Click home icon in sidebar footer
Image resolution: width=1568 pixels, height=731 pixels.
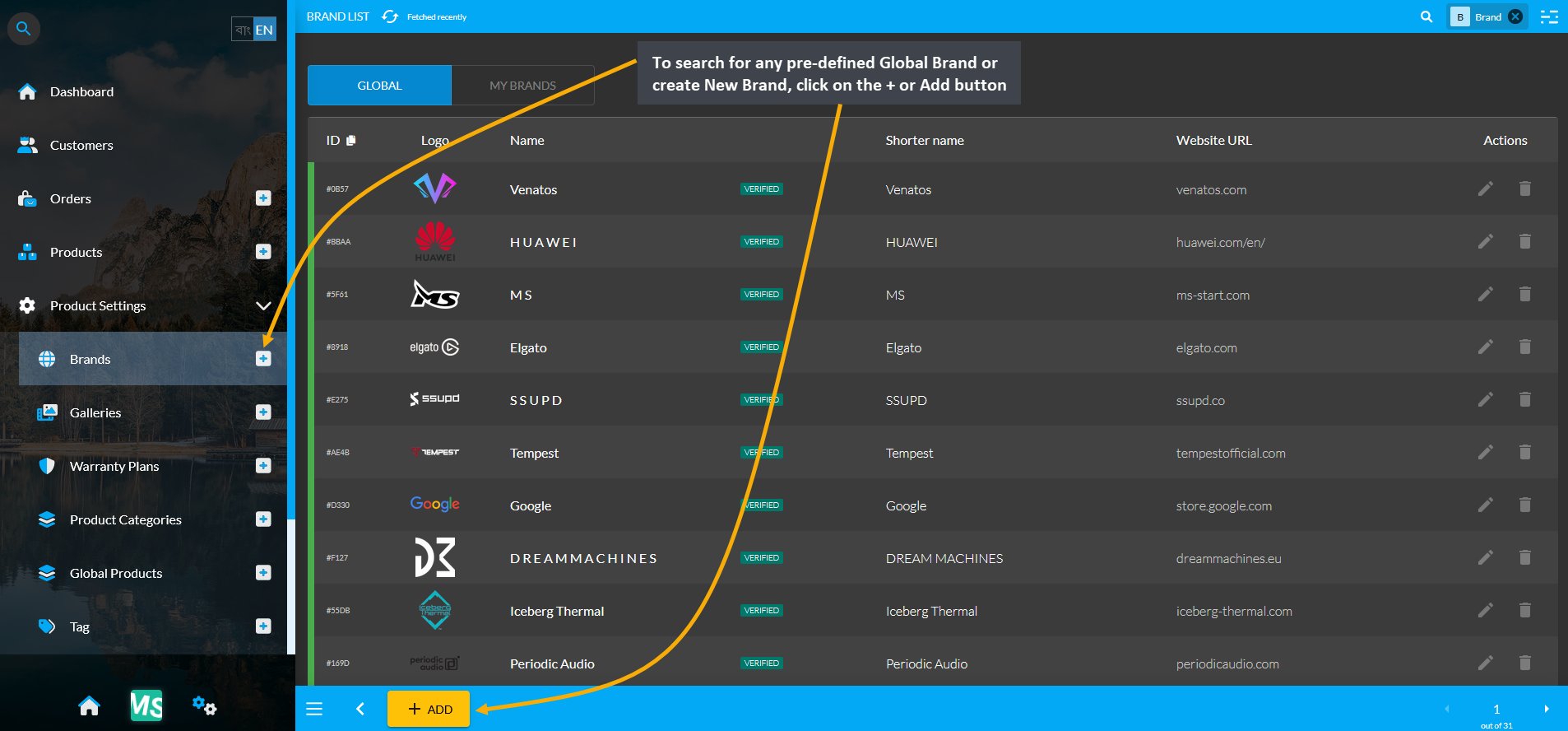pyautogui.click(x=89, y=705)
